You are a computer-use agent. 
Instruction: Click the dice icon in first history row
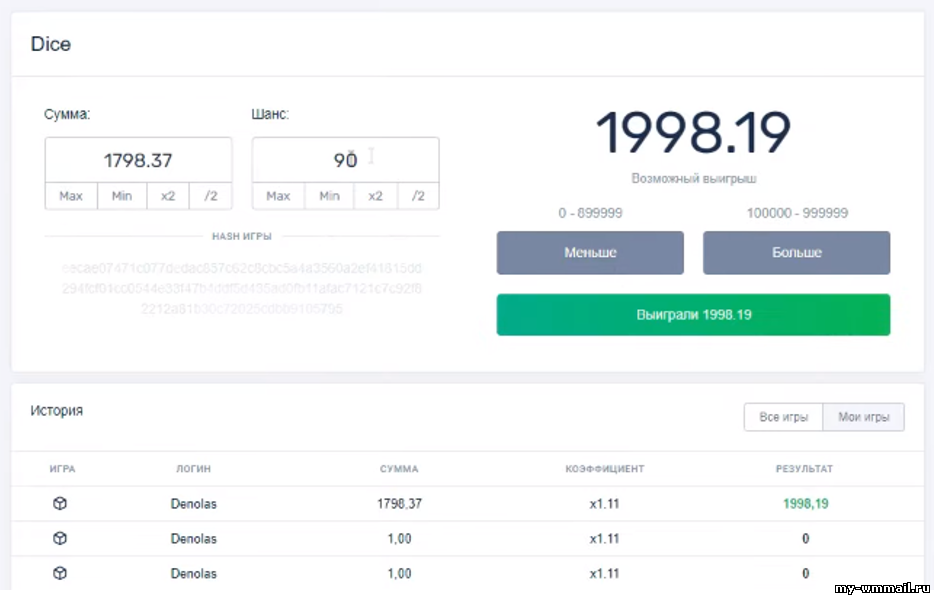pyautogui.click(x=60, y=504)
